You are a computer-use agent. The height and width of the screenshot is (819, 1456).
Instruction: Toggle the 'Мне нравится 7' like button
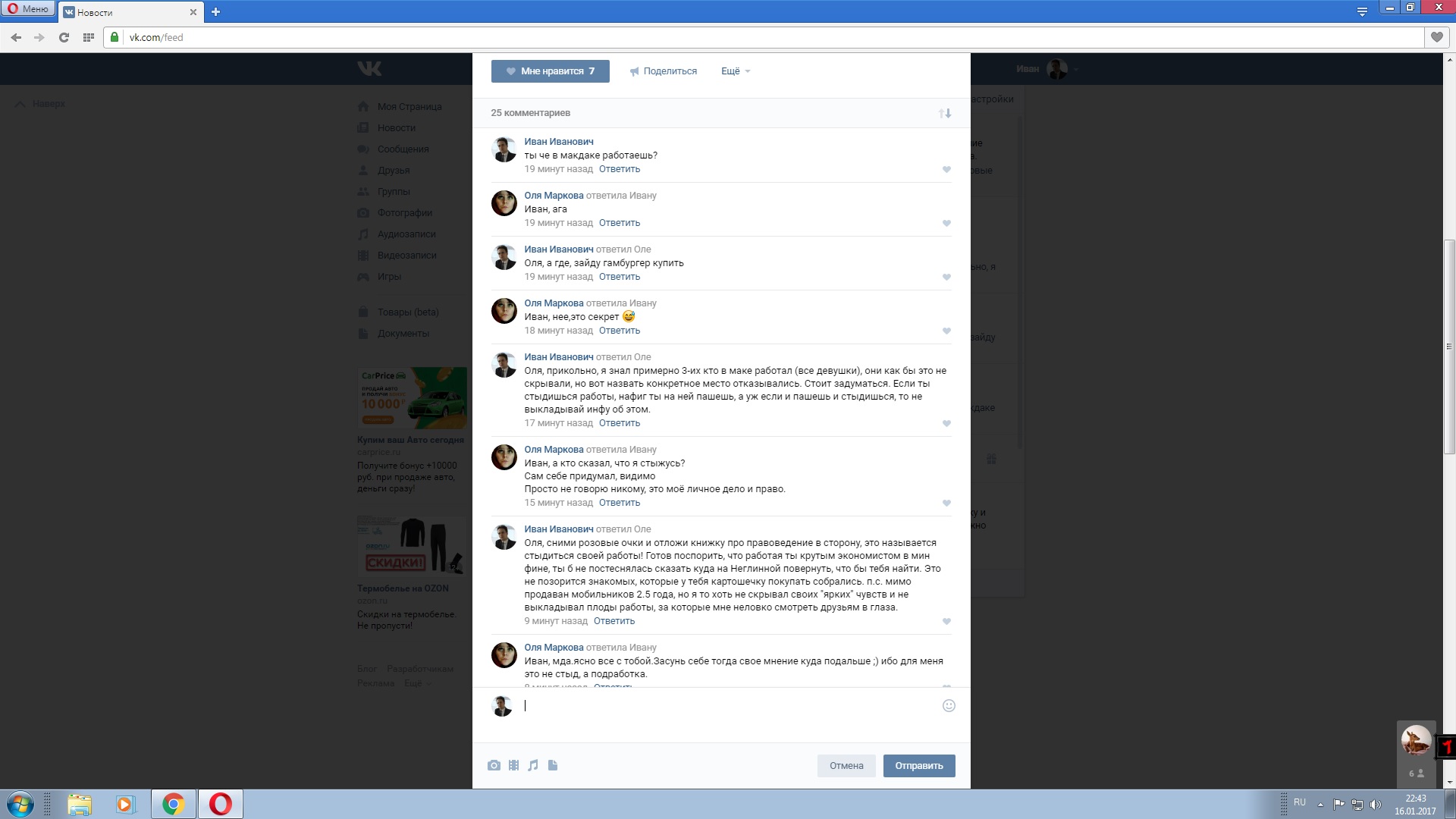click(x=551, y=71)
